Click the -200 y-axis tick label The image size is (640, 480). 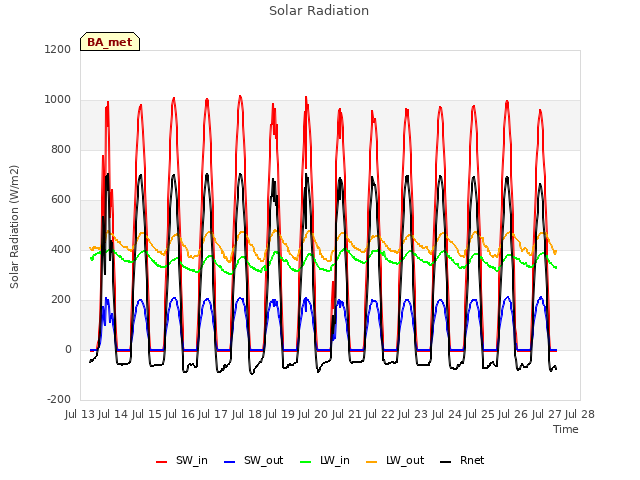59,400
